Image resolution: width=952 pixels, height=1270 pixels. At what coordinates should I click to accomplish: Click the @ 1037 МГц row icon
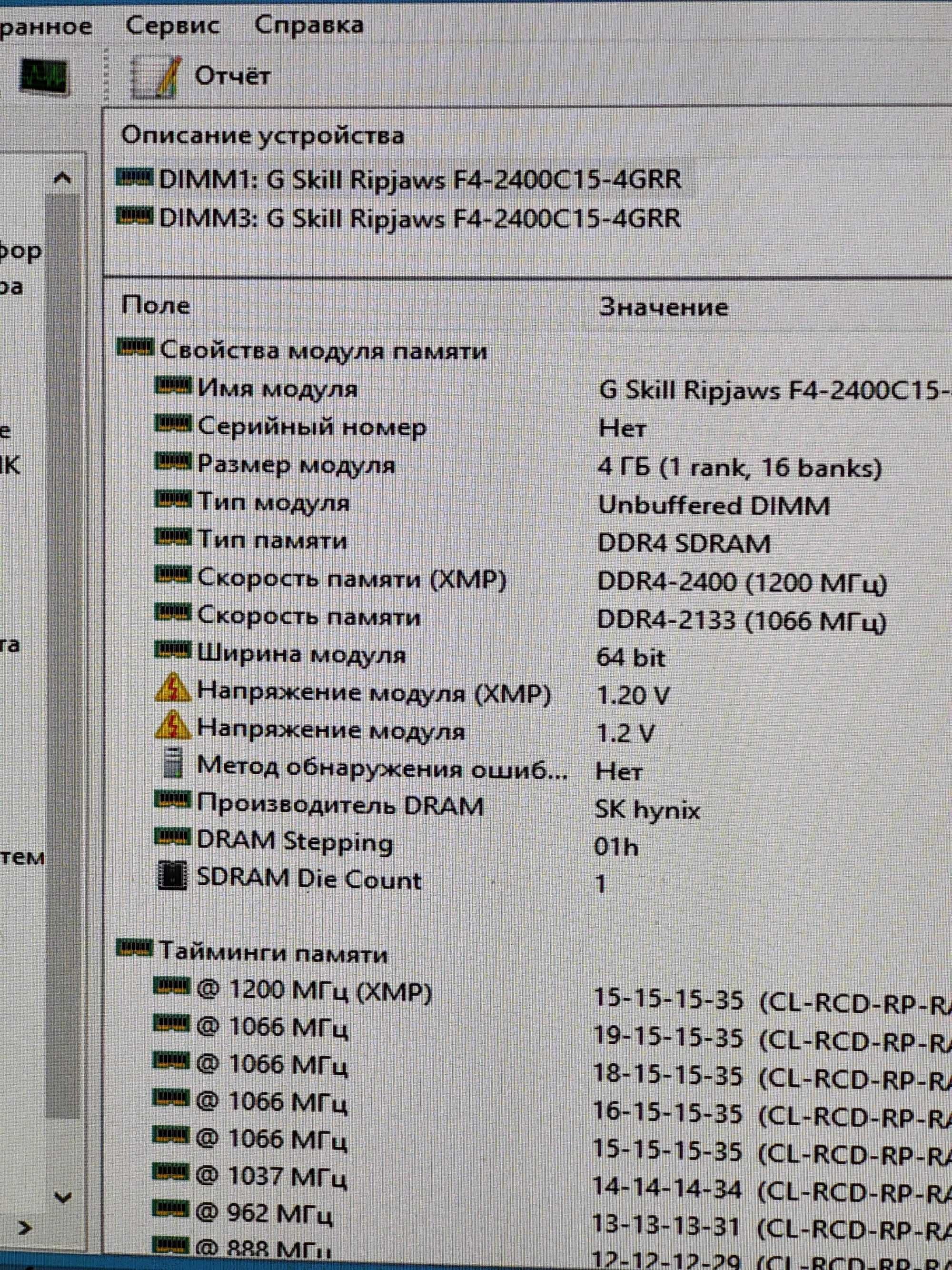click(x=171, y=1171)
